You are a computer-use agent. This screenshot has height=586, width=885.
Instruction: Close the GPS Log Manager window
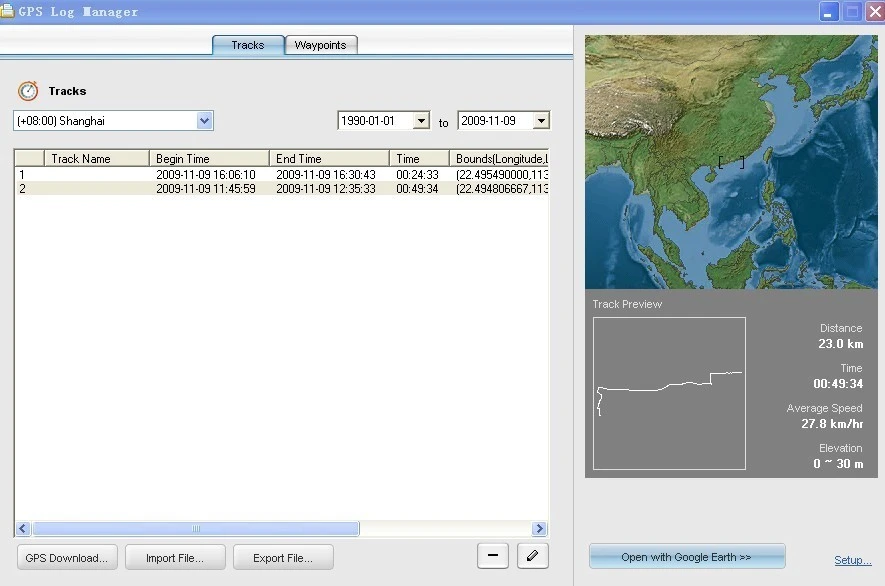point(875,12)
